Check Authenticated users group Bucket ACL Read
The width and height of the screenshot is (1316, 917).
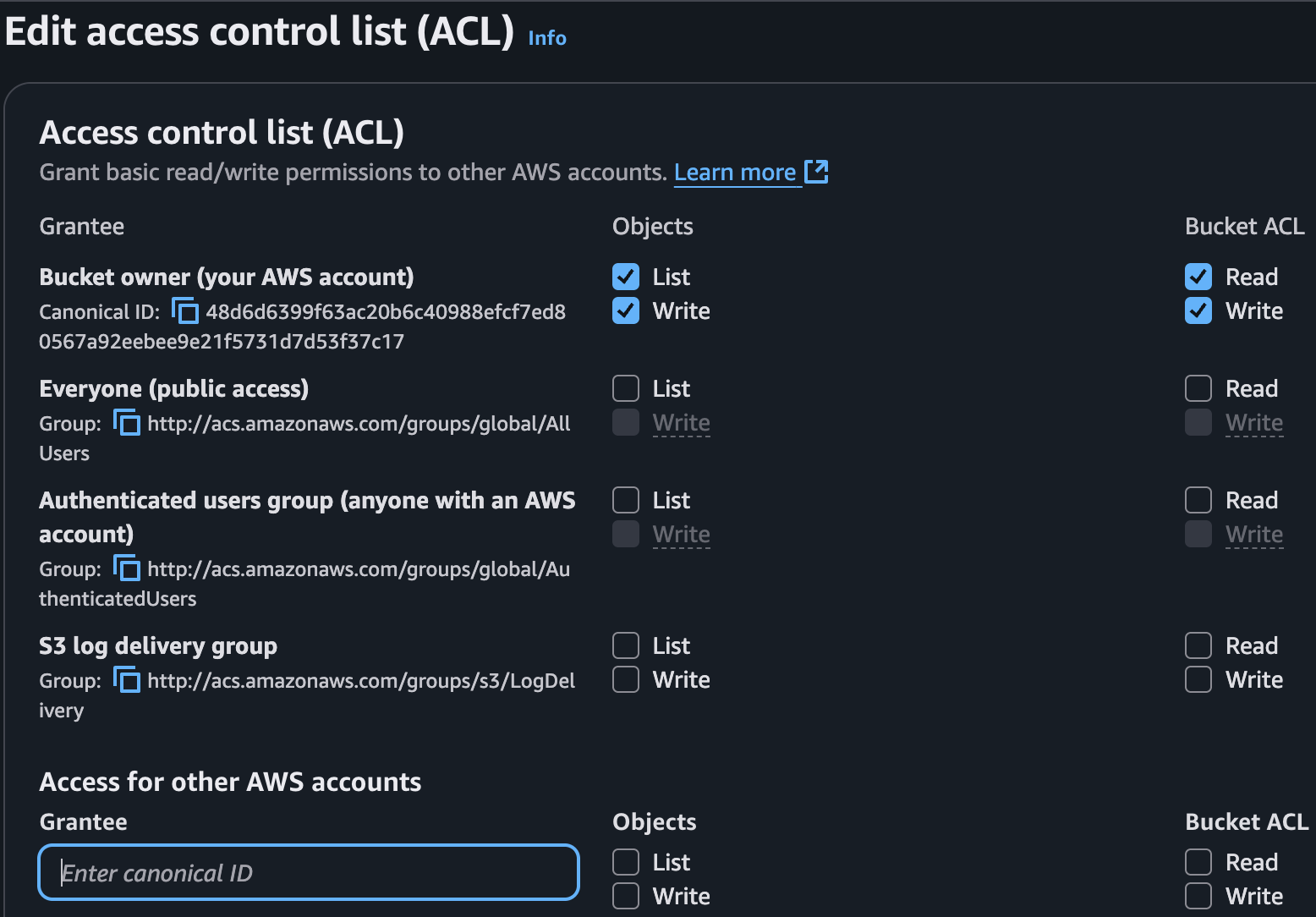(x=1198, y=500)
